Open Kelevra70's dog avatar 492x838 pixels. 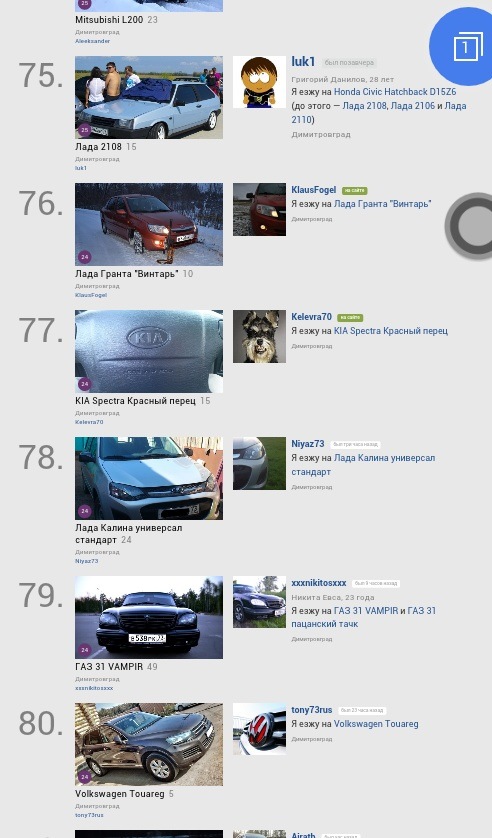pyautogui.click(x=259, y=337)
